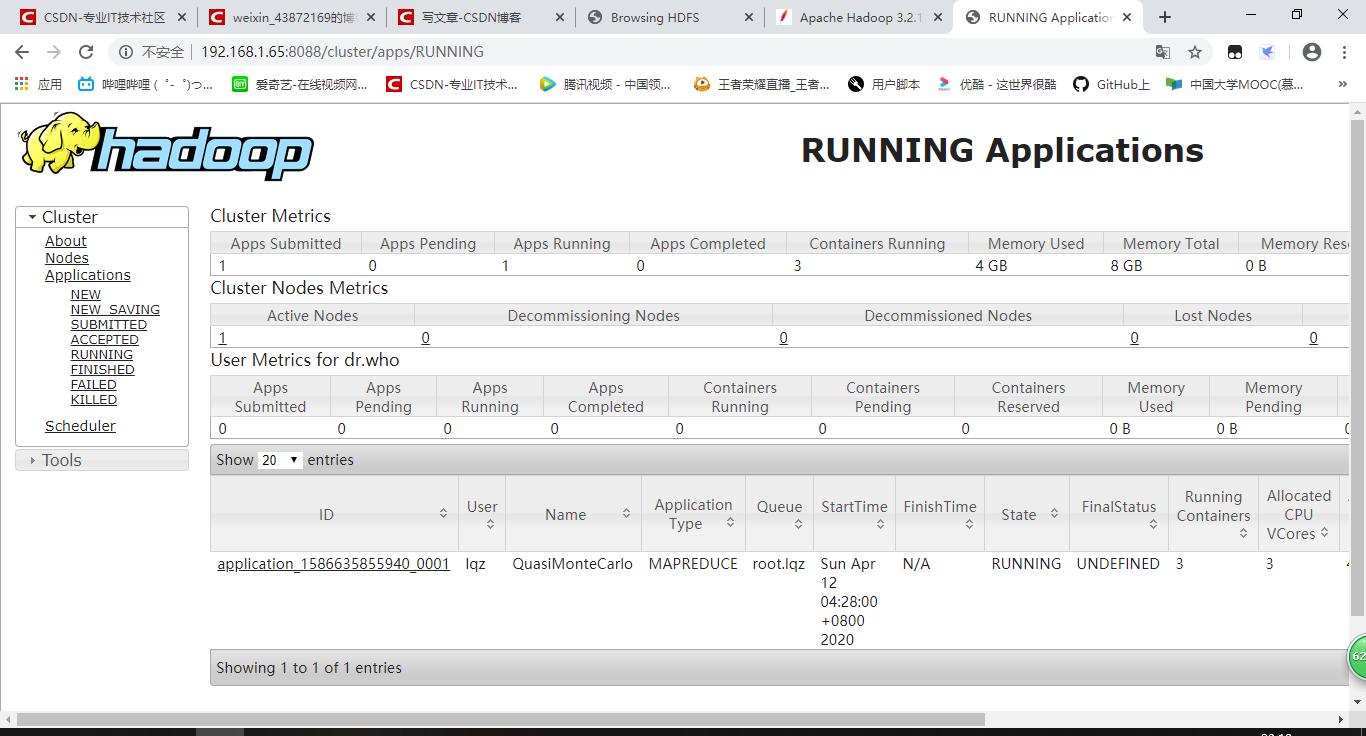The height and width of the screenshot is (736, 1366).
Task: Open the 爱奇艺 bookmark
Action: coord(299,85)
